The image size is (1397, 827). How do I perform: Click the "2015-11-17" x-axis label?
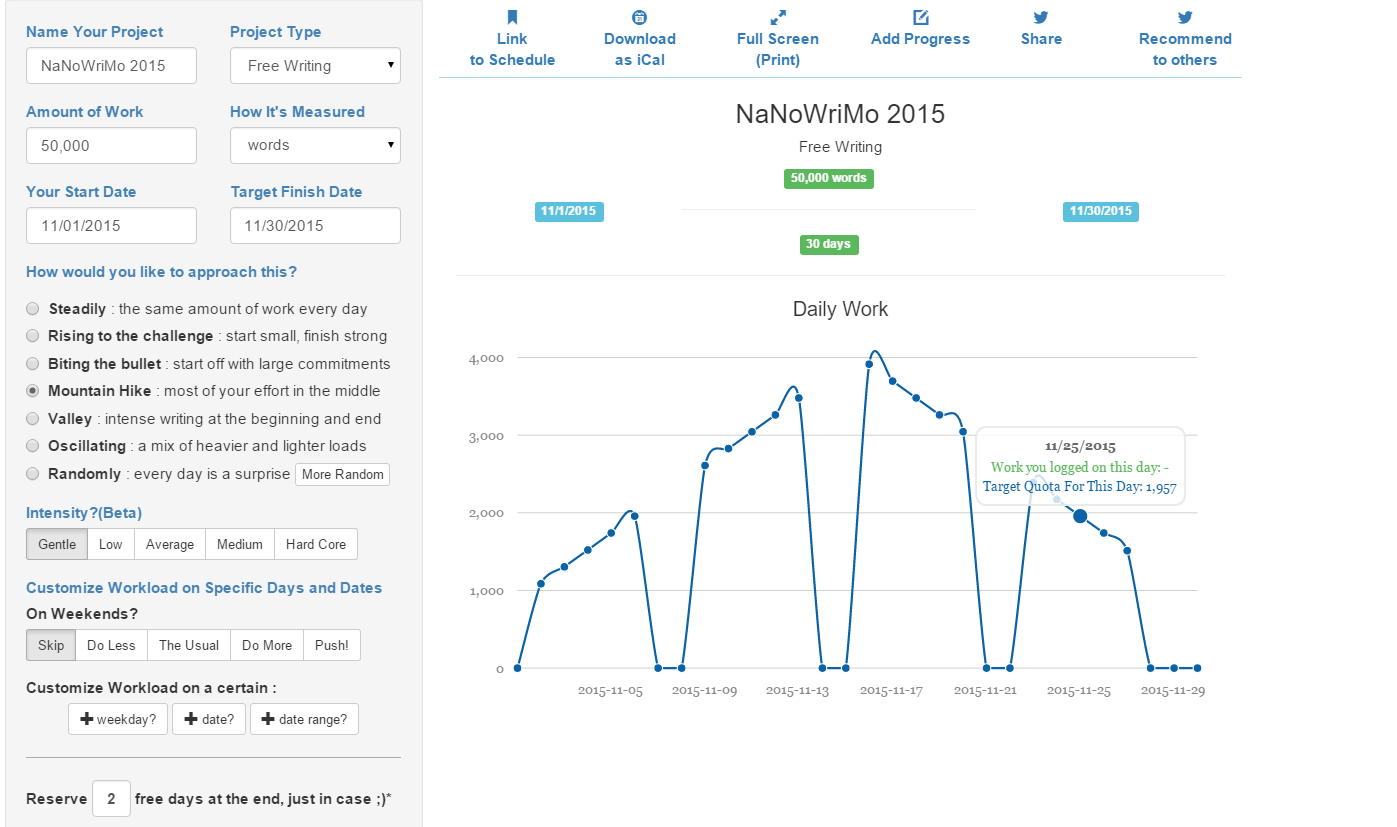(x=891, y=690)
